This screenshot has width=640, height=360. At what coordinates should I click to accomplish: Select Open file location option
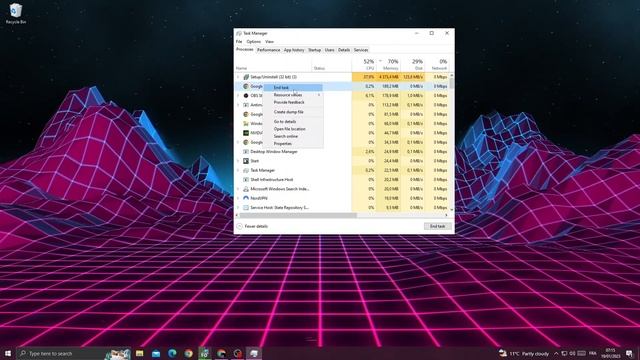tap(293, 129)
